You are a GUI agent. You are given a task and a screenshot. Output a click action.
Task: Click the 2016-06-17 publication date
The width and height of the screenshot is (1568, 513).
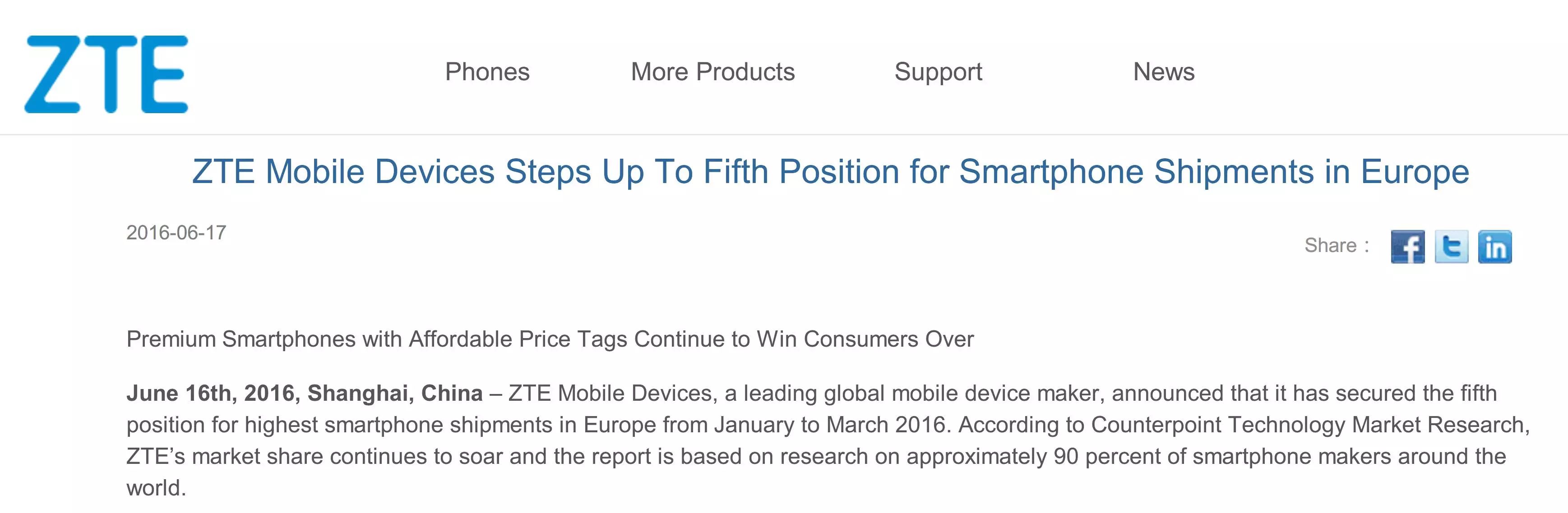[176, 233]
